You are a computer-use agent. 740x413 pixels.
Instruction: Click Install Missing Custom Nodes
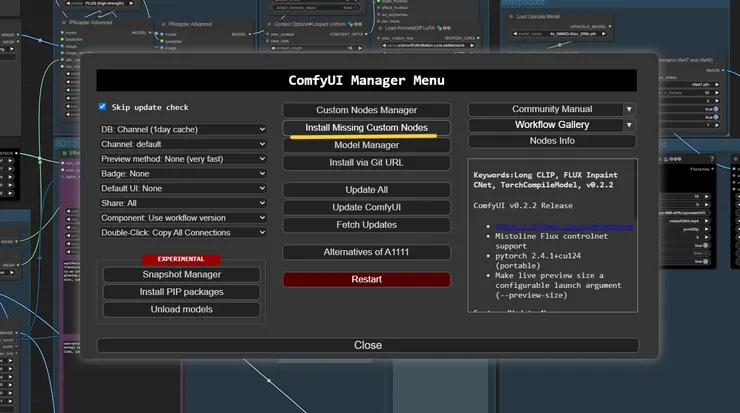[x=366, y=127]
